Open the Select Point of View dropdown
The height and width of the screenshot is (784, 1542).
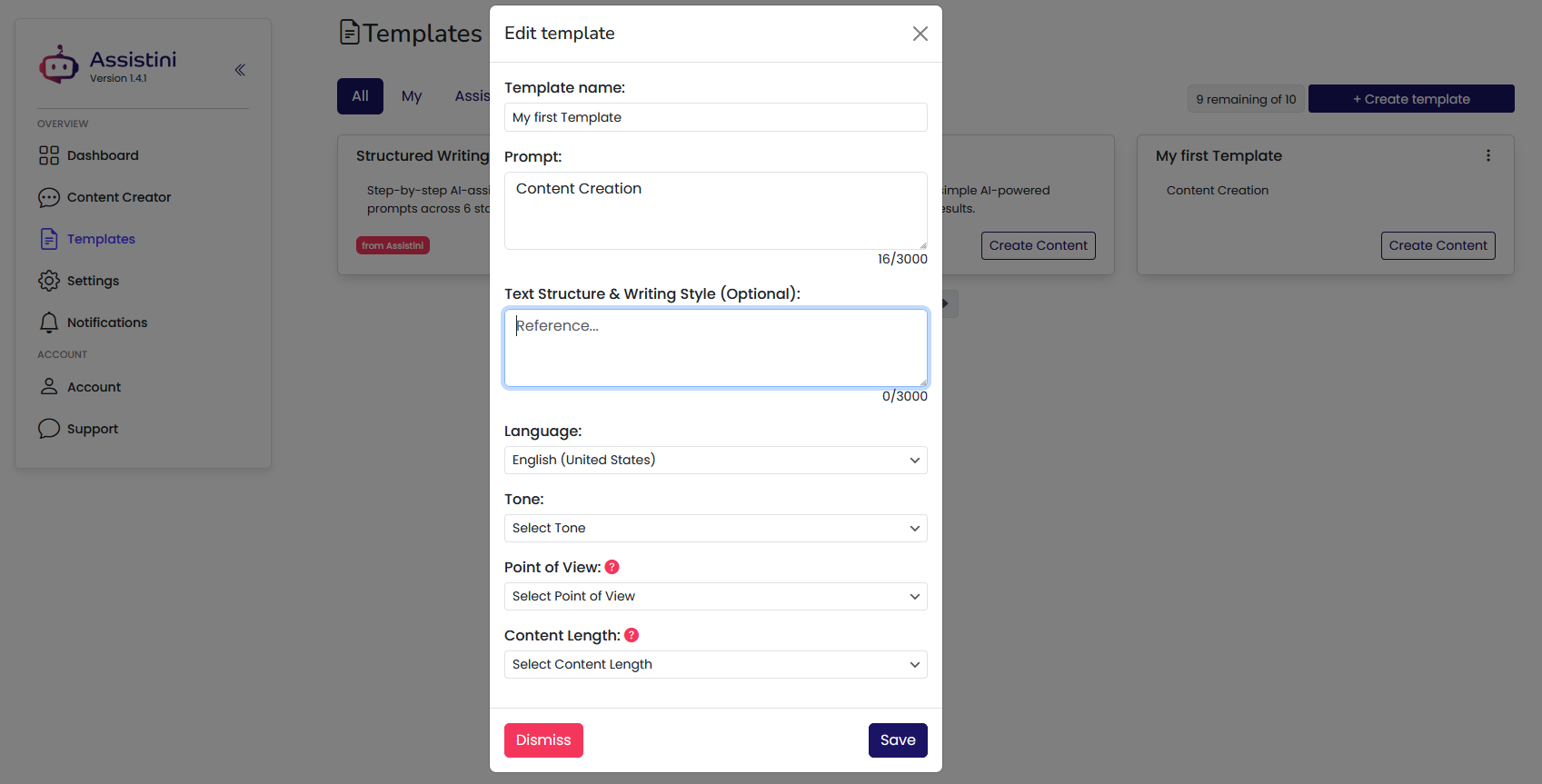point(715,596)
